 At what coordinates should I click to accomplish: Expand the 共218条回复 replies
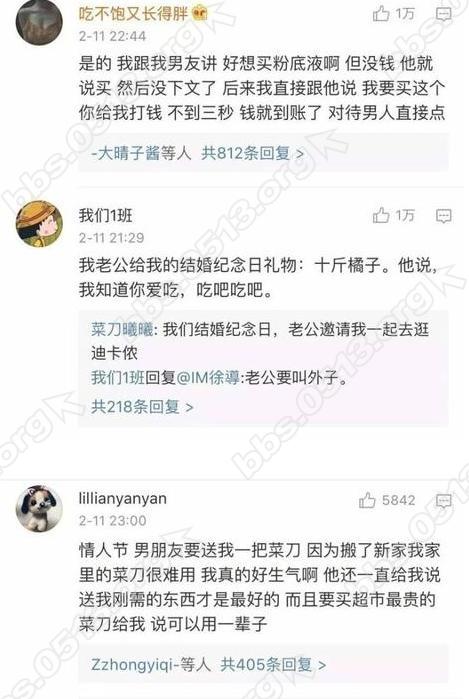coord(142,407)
